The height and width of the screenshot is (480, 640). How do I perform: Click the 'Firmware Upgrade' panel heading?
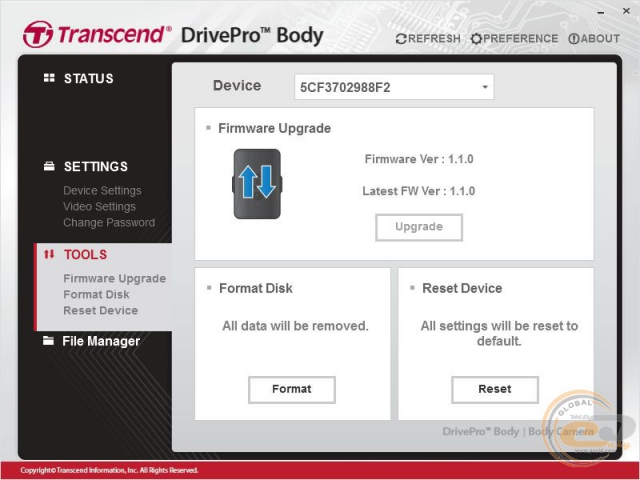pos(274,128)
